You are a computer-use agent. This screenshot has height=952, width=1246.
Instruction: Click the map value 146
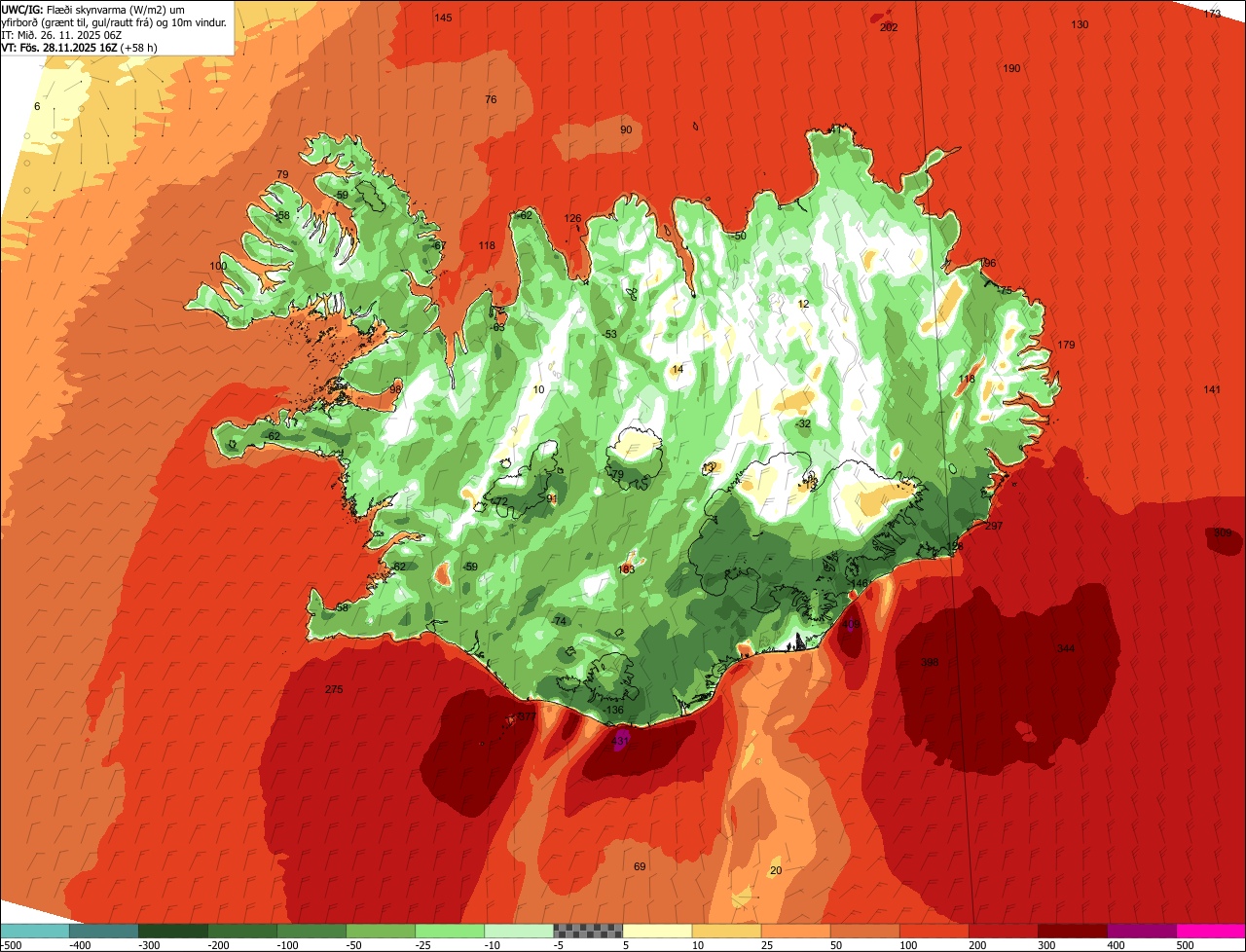[x=860, y=583]
